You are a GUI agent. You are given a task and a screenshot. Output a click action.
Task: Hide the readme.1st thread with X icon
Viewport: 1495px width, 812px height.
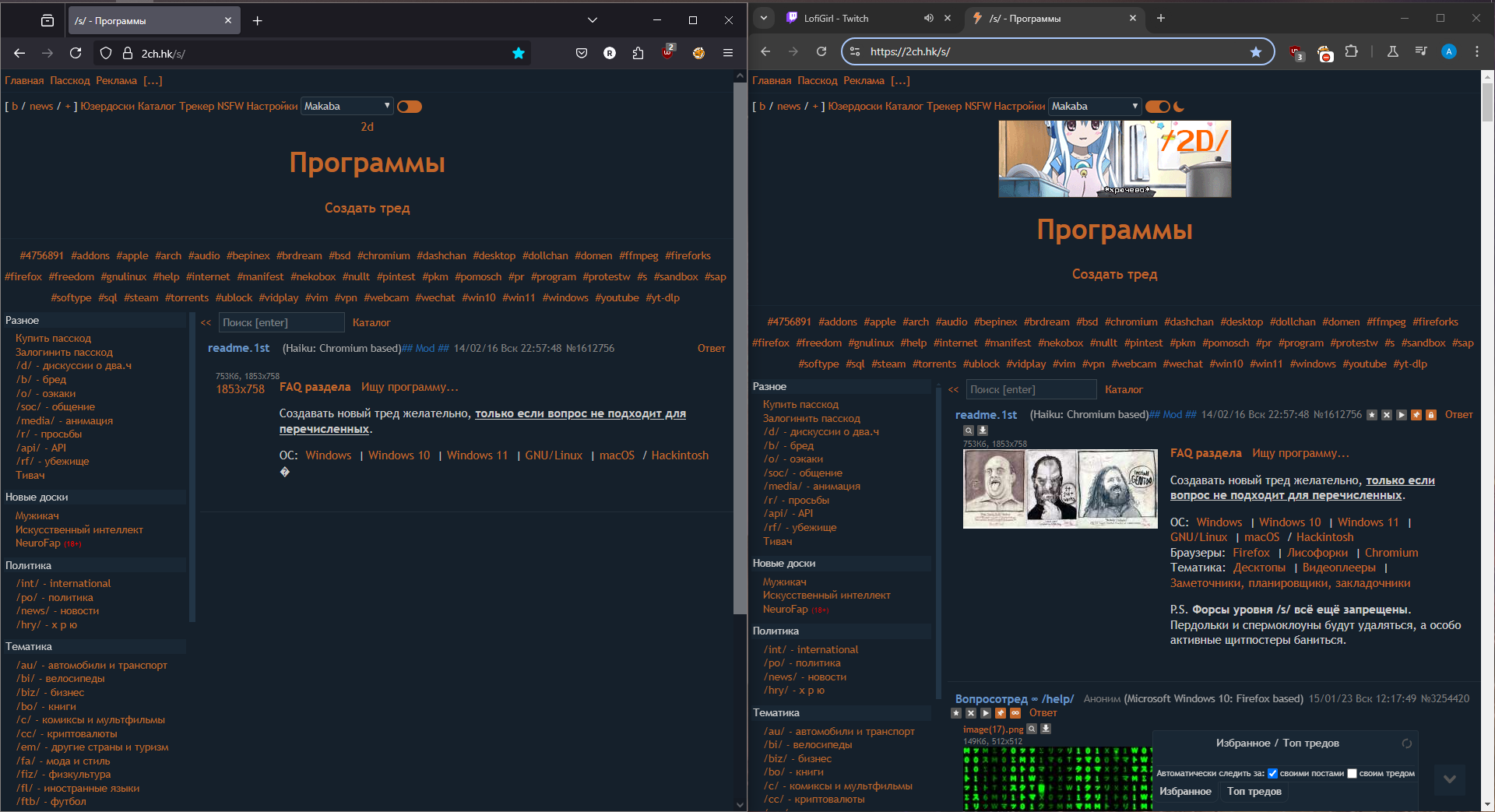(x=1387, y=415)
